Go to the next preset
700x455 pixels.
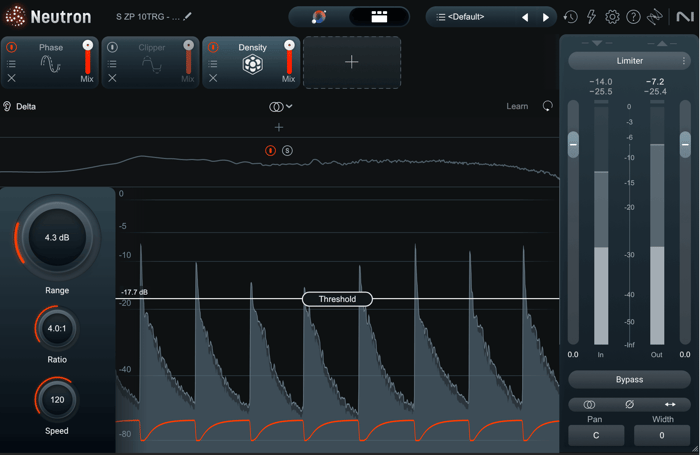546,17
